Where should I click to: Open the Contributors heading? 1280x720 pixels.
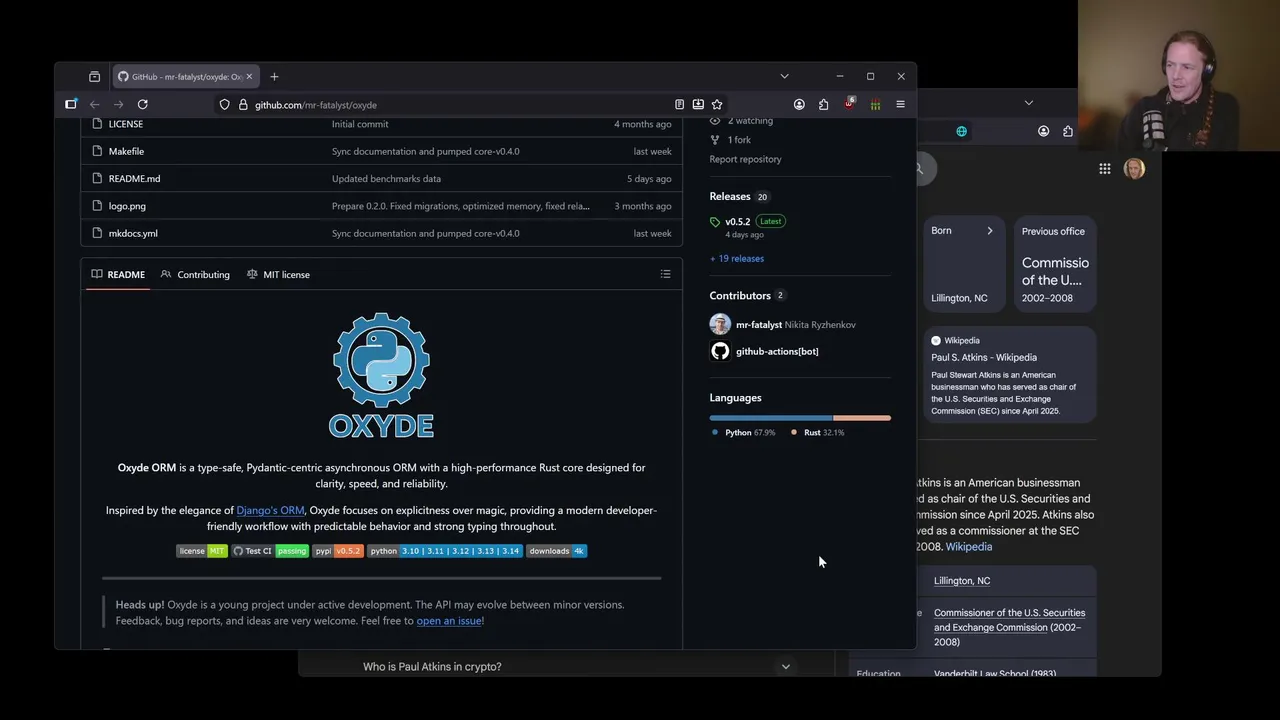(740, 296)
